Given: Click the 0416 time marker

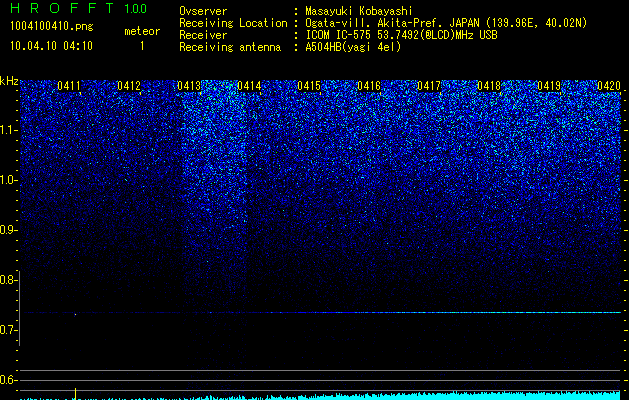Looking at the screenshot, I should pos(369,86).
